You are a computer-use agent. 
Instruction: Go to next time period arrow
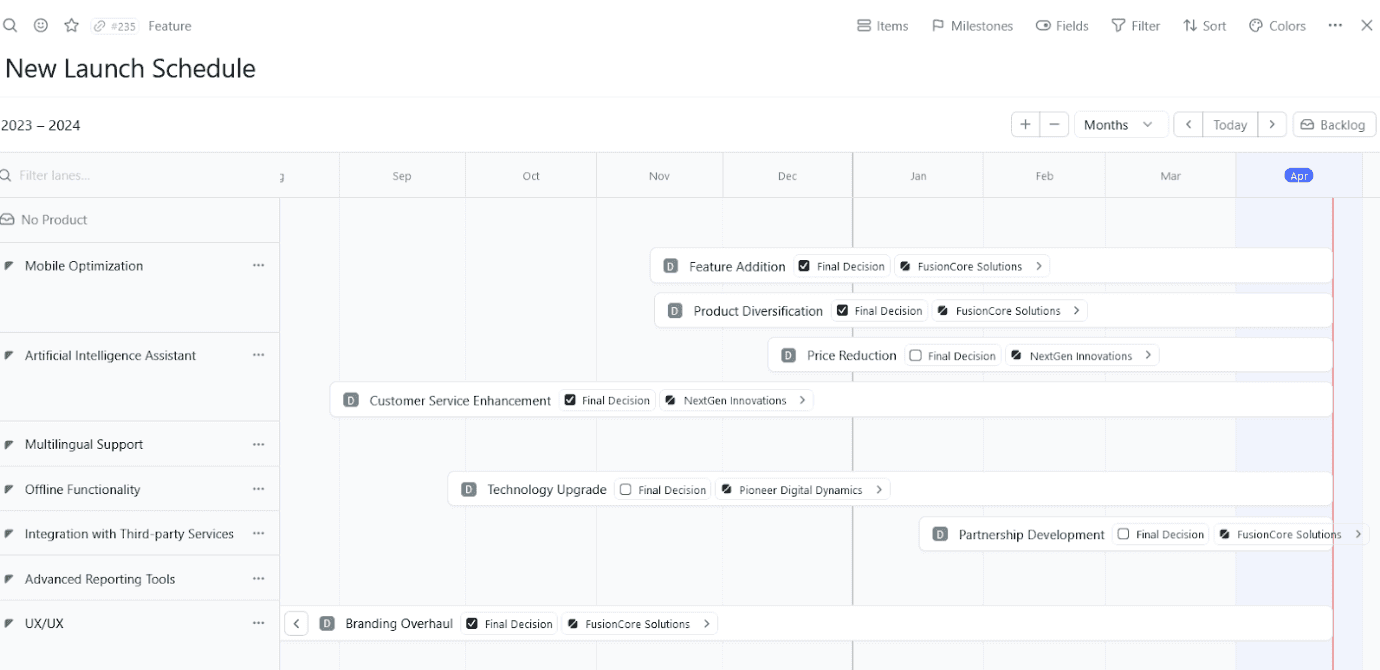point(1272,125)
